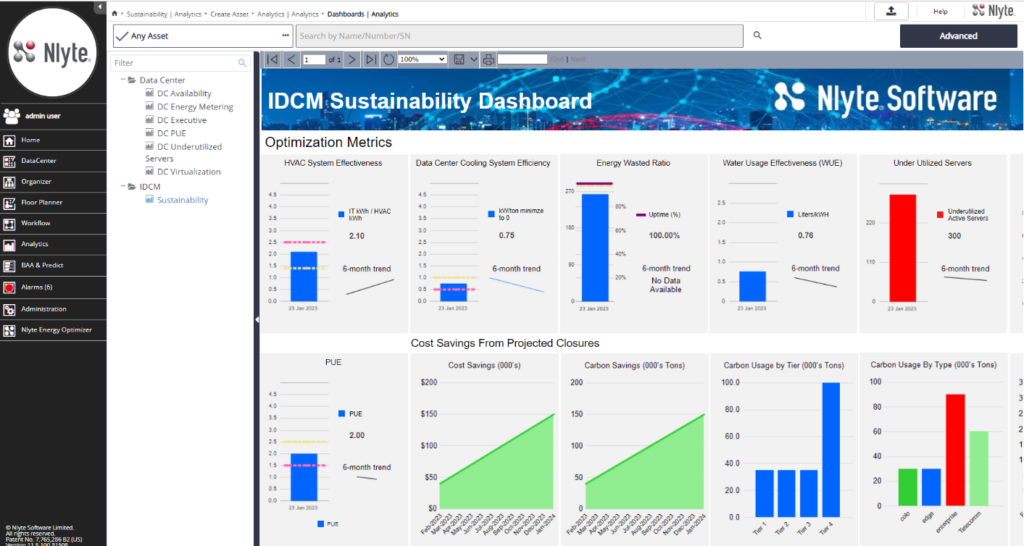Click the IDCM Sustainability Dashboard title
This screenshot has width=1024, height=546.
[430, 101]
